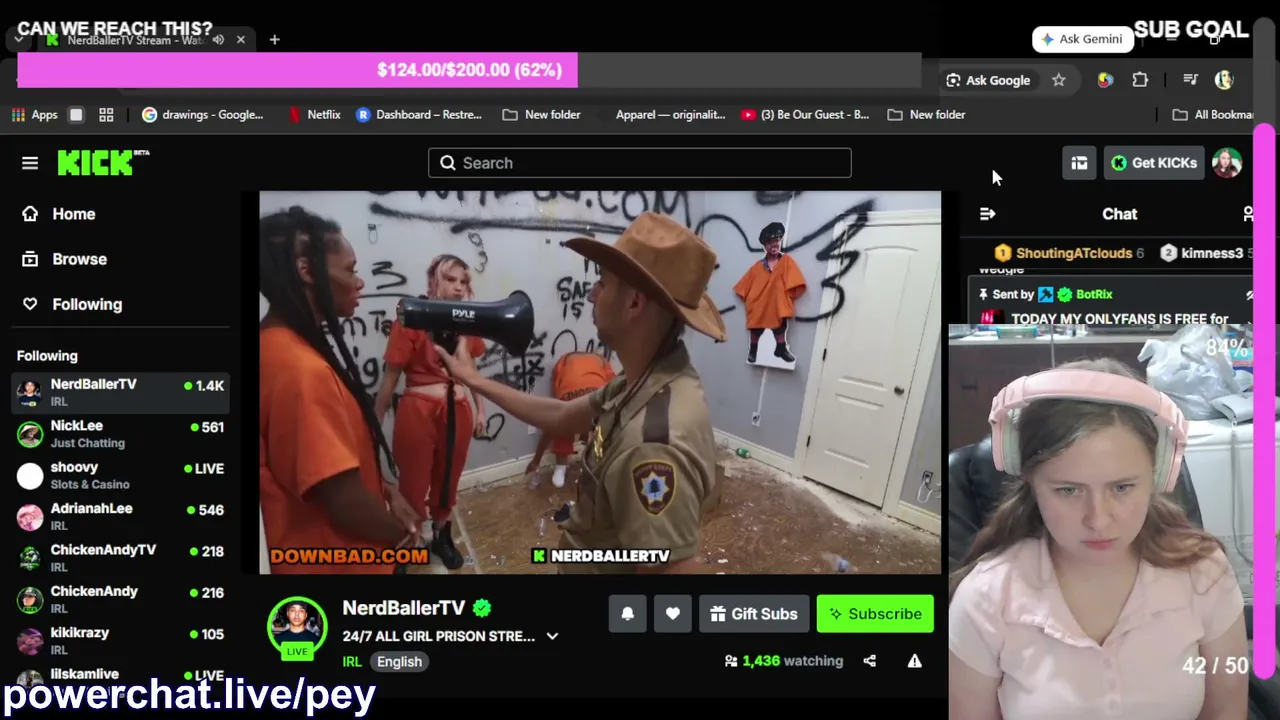Open the media controls icon in toolbar
The image size is (1280, 720).
point(1190,80)
